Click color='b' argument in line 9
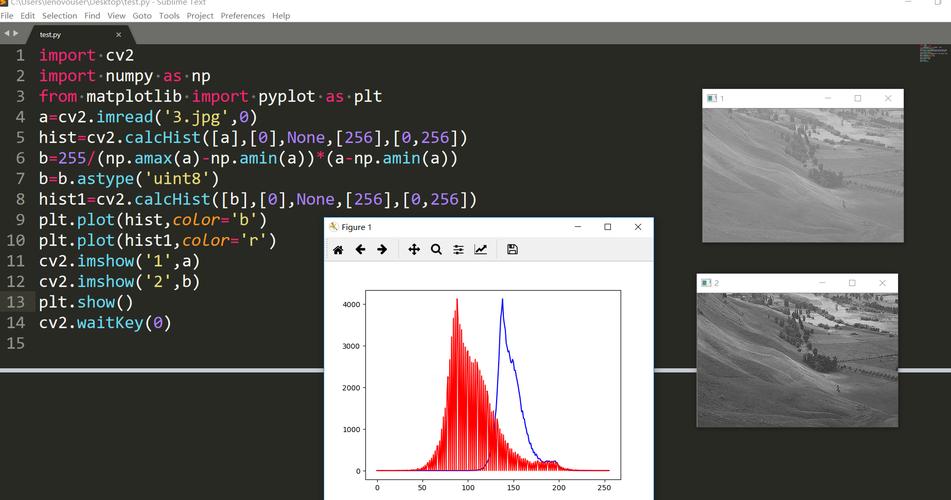Screen dimensions: 951x500 [215, 220]
